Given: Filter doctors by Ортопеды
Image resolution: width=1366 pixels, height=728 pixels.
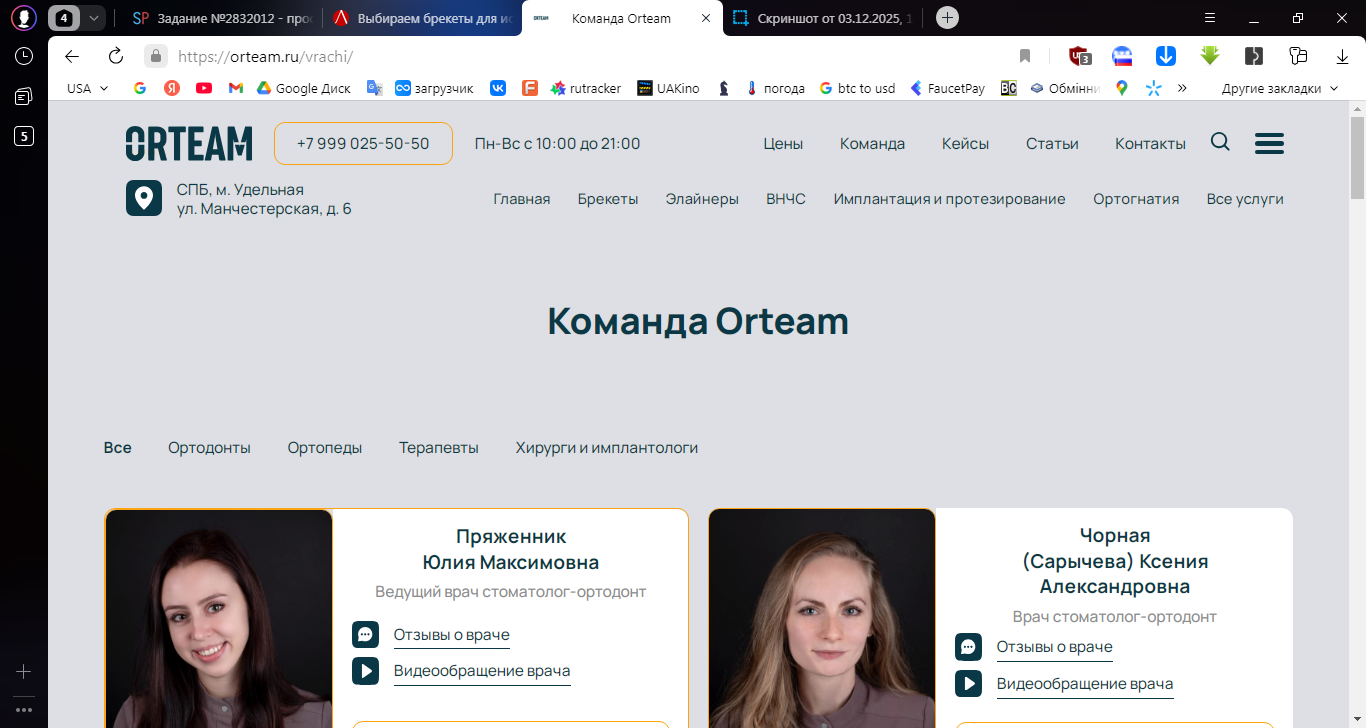Looking at the screenshot, I should click(x=324, y=448).
